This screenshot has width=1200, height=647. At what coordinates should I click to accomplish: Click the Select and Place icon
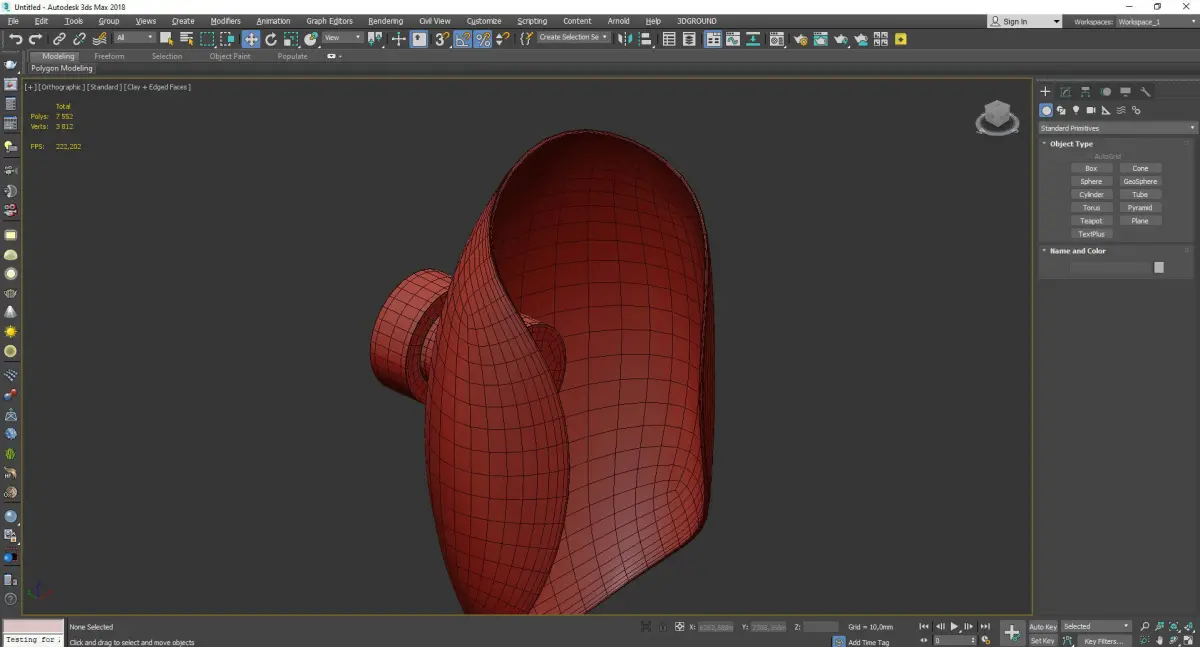click(x=311, y=39)
